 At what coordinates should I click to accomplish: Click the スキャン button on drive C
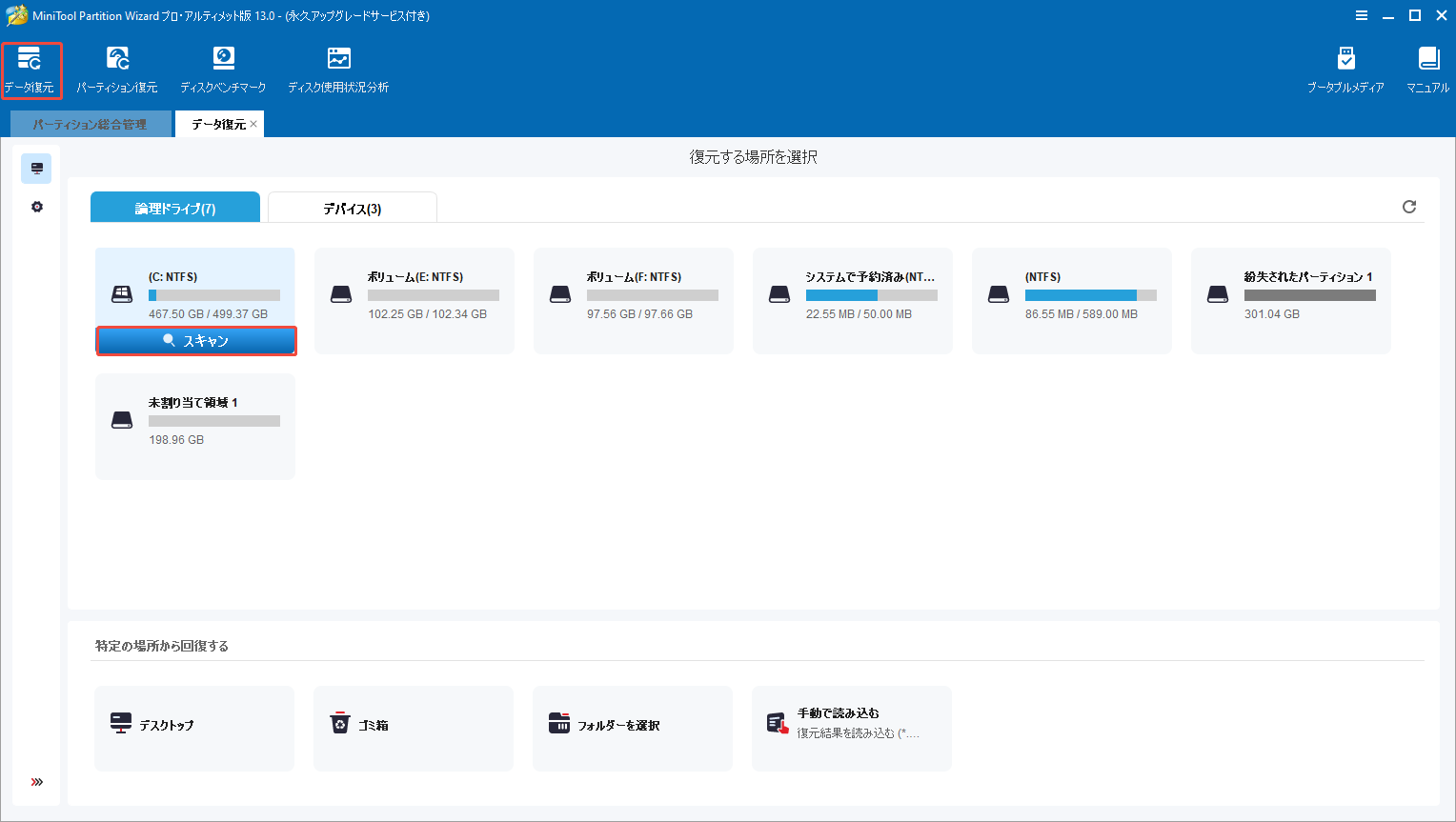pos(195,341)
